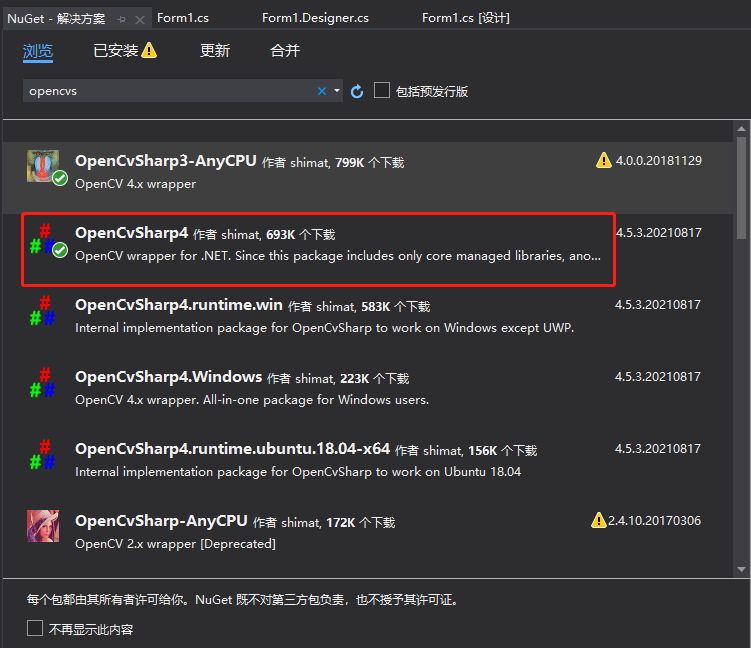This screenshot has width=751, height=648.
Task: Click the OpenCvSharp-AnyCPU Lena thumbnail icon
Action: pyautogui.click(x=42, y=527)
